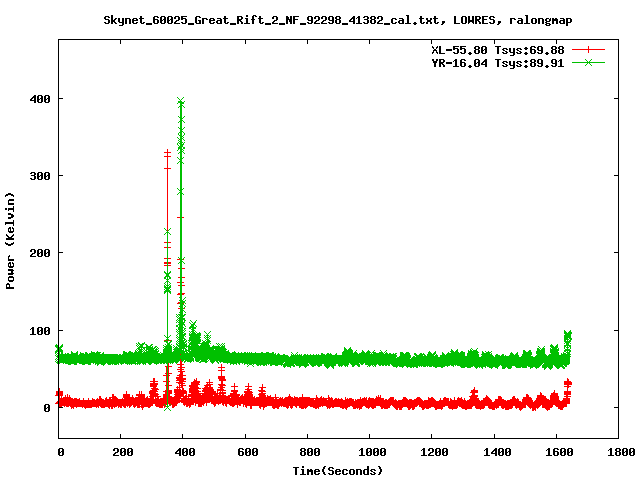Click the green peak marker near 400 Kelvin
This screenshot has height=480, width=640.
[x=181, y=100]
